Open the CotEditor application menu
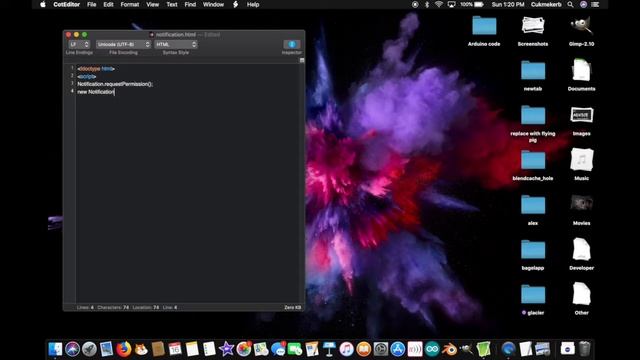This screenshot has height=360, width=640. click(x=67, y=4)
